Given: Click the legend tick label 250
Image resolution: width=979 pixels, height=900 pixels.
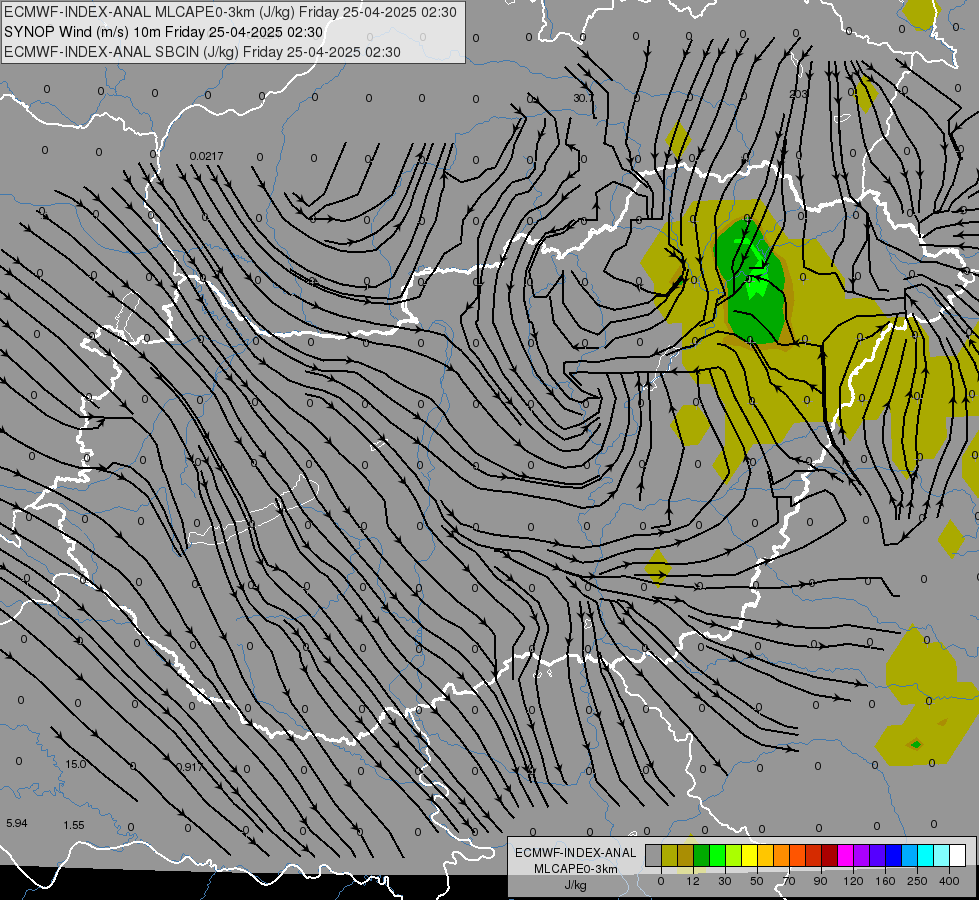Looking at the screenshot, I should [917, 881].
